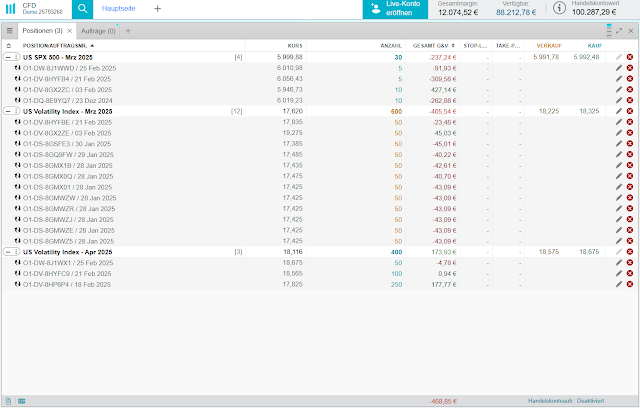This screenshot has width=640, height=408.
Task: Click Handelskontoaufr.: Deaktiviert link
Action: click(566, 401)
